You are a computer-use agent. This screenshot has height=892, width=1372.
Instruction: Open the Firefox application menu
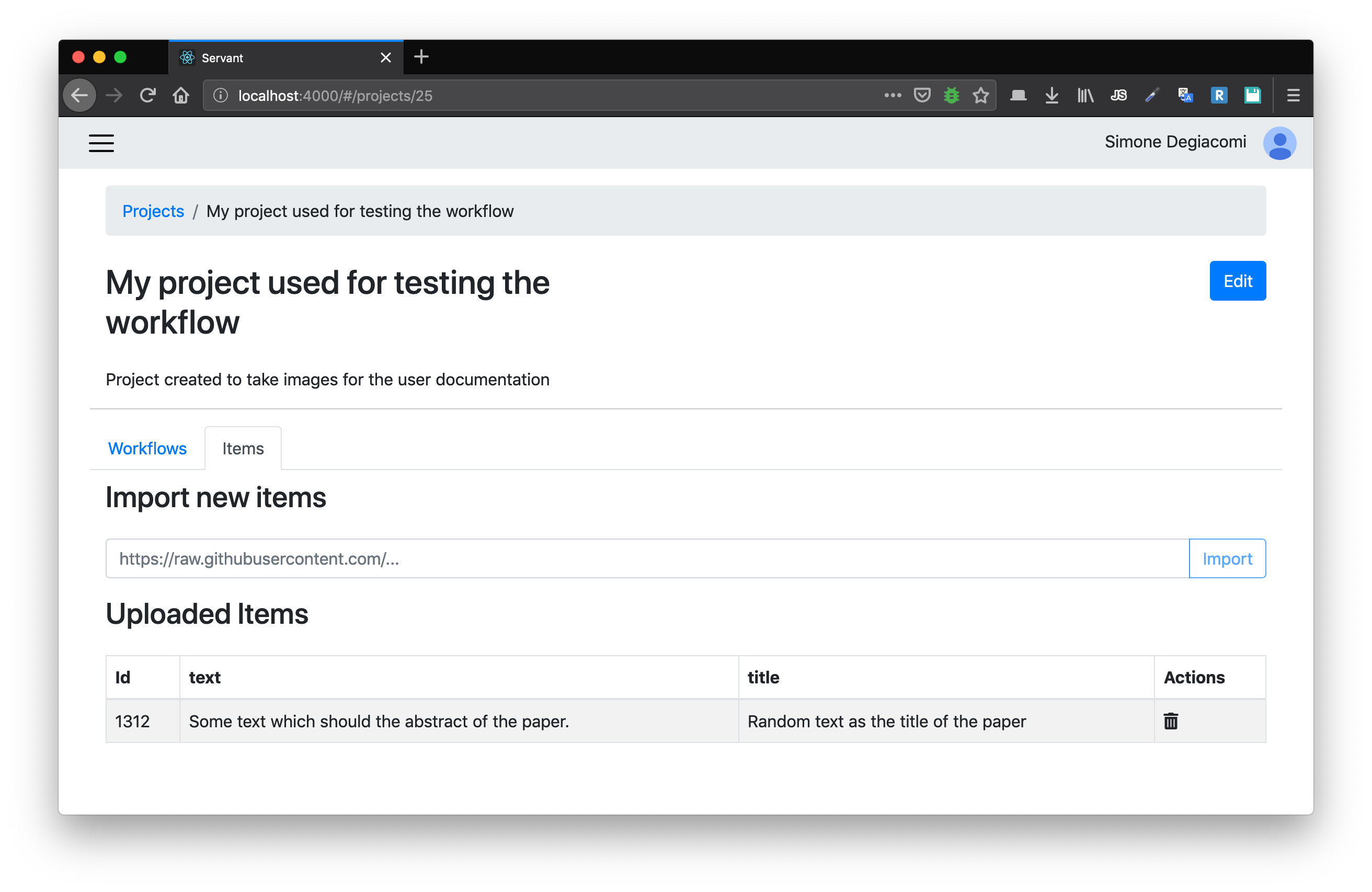(1293, 96)
